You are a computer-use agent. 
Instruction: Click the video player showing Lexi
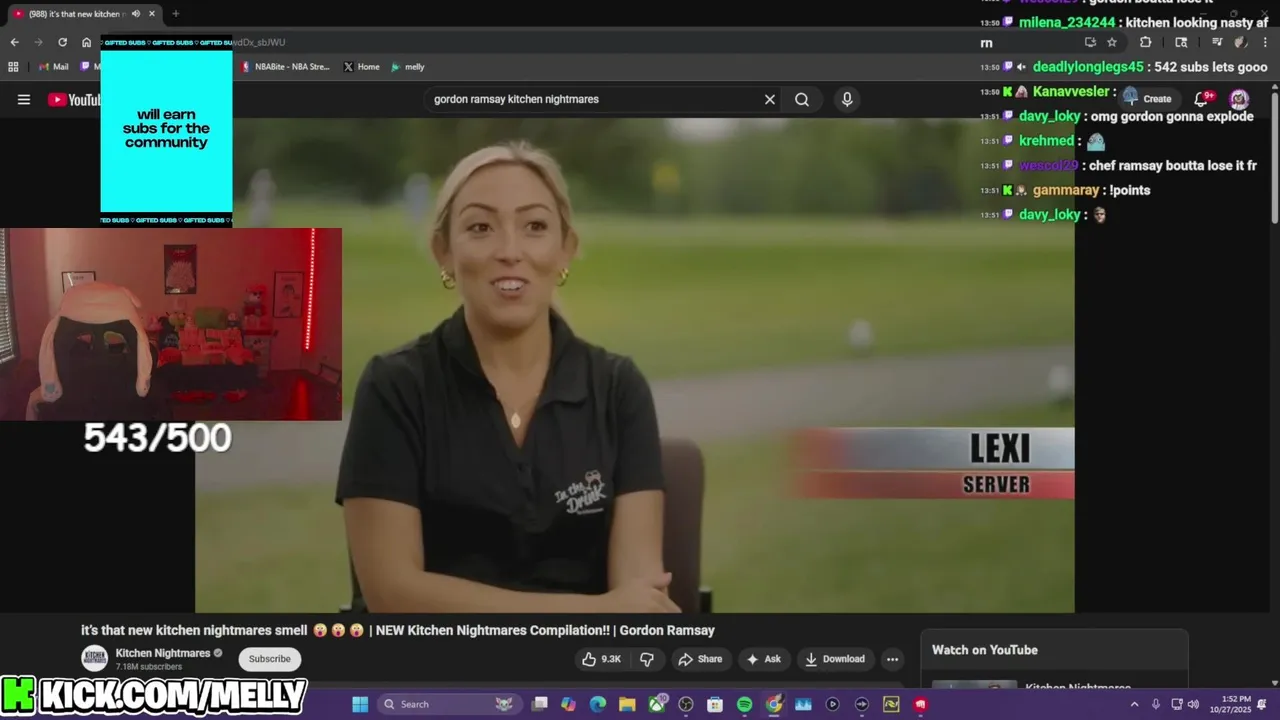[635, 365]
